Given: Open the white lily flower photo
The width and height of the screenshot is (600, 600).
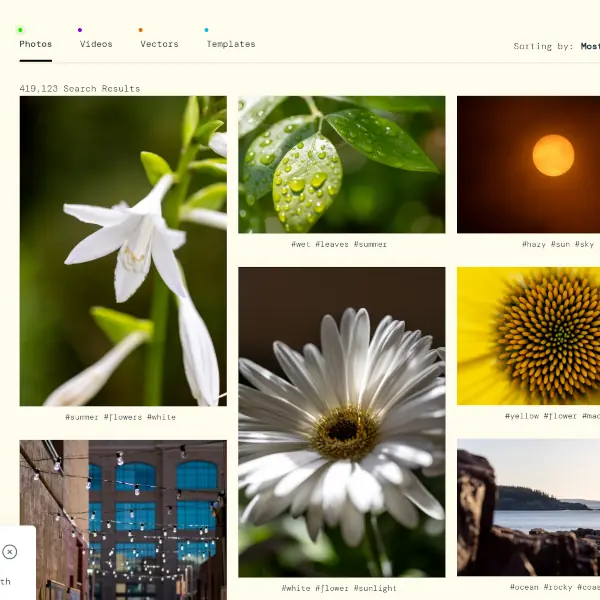Looking at the screenshot, I should coord(123,250).
